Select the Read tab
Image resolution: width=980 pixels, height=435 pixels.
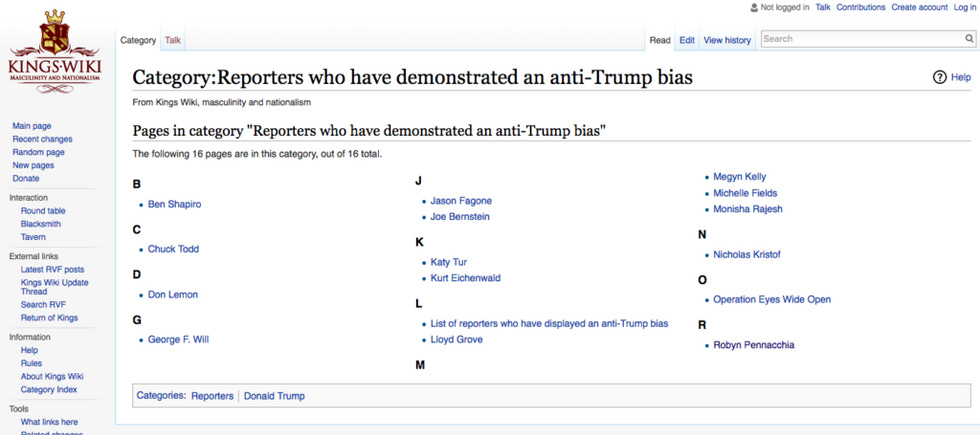coord(660,40)
